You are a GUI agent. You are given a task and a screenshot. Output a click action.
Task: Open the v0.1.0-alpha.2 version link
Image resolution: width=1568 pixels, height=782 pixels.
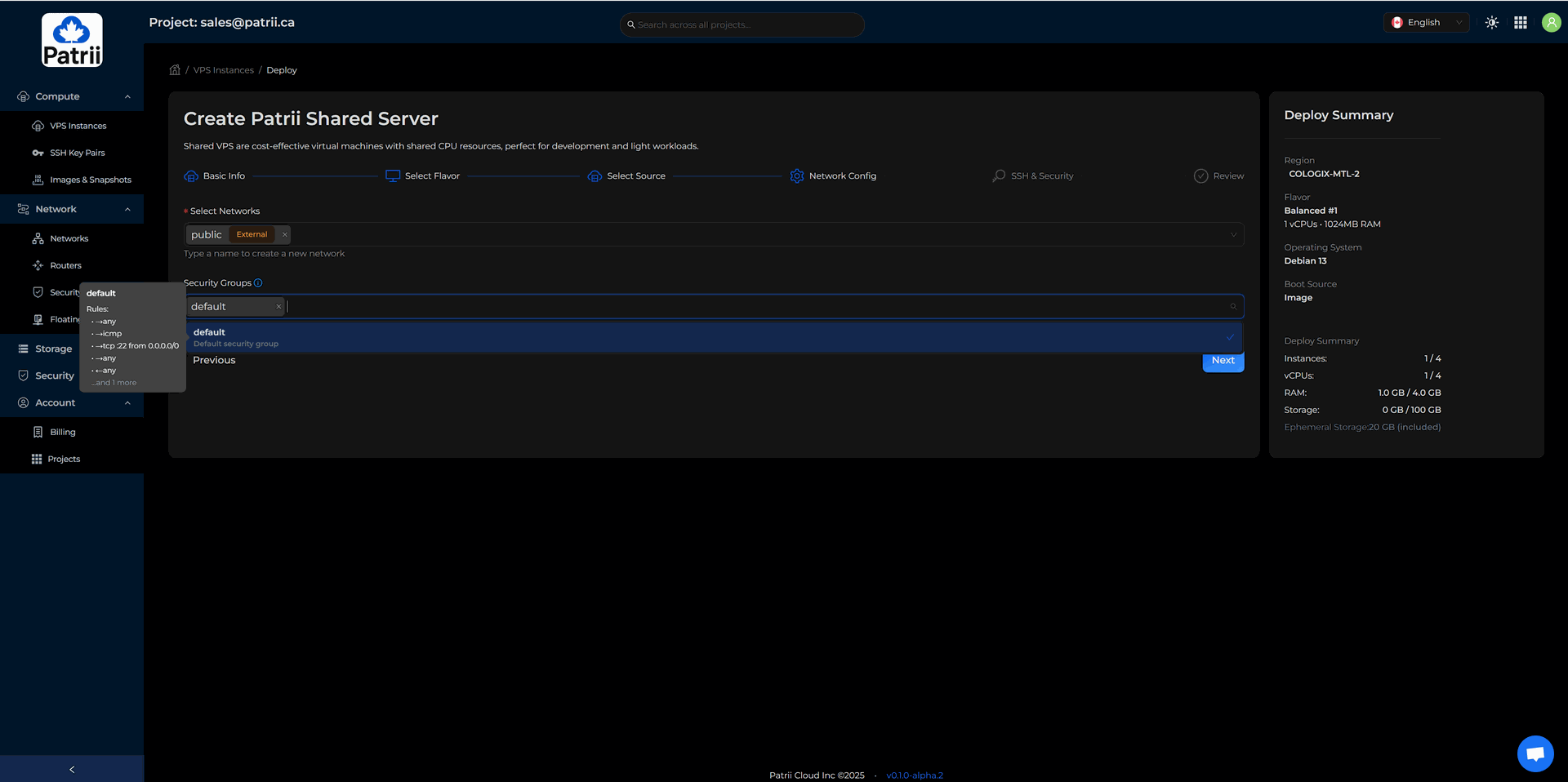point(914,775)
